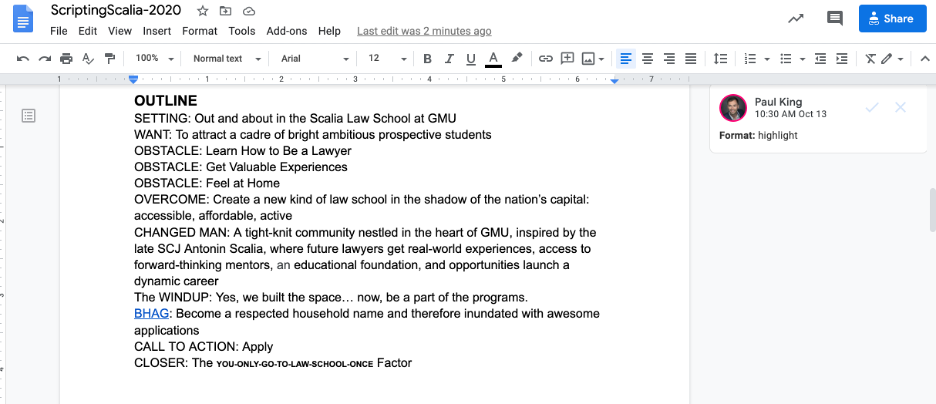Open line spacing options
Image resolution: width=936 pixels, height=404 pixels.
pyautogui.click(x=721, y=58)
